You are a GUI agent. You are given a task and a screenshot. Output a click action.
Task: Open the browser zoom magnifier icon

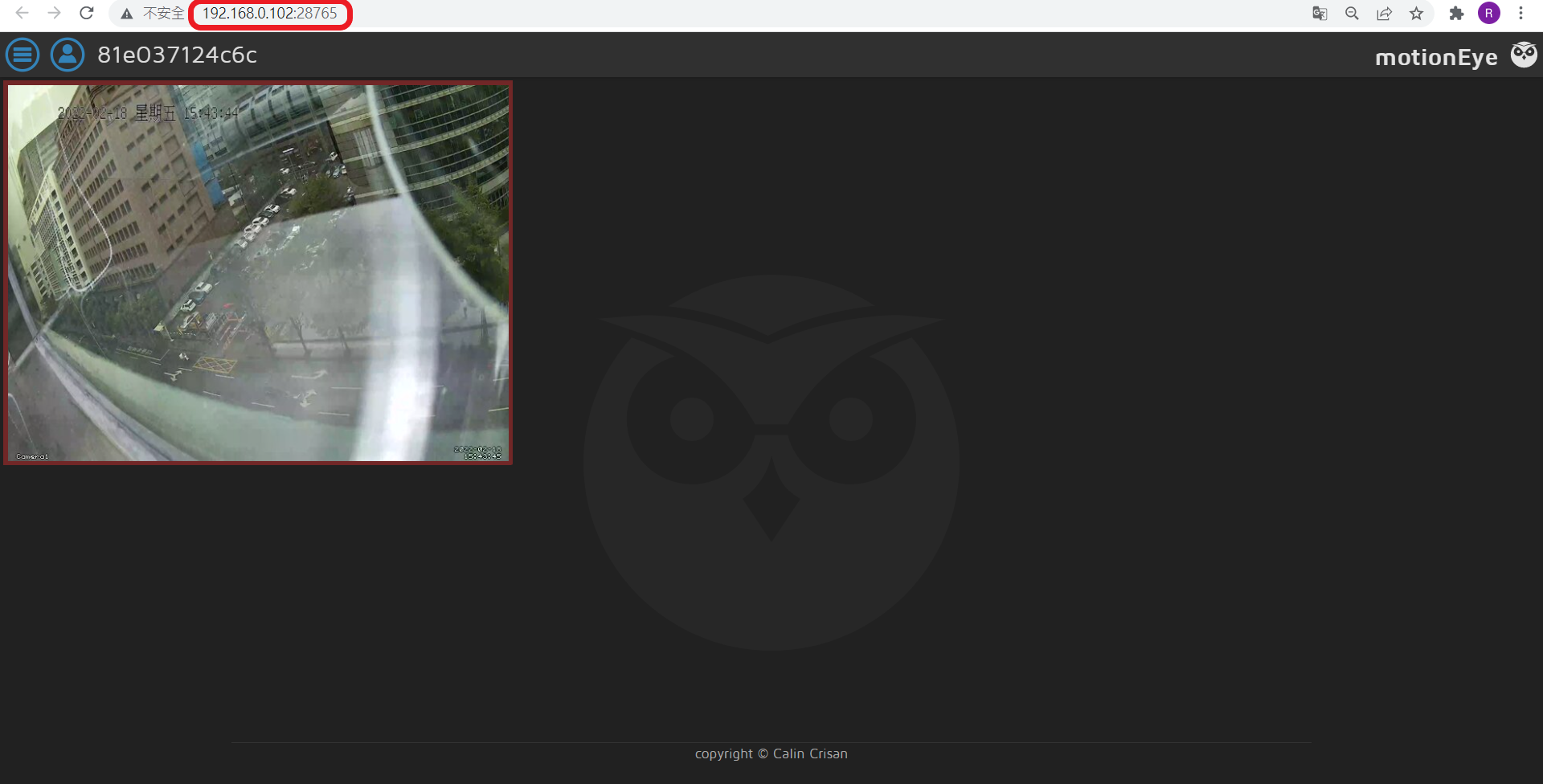click(1352, 14)
